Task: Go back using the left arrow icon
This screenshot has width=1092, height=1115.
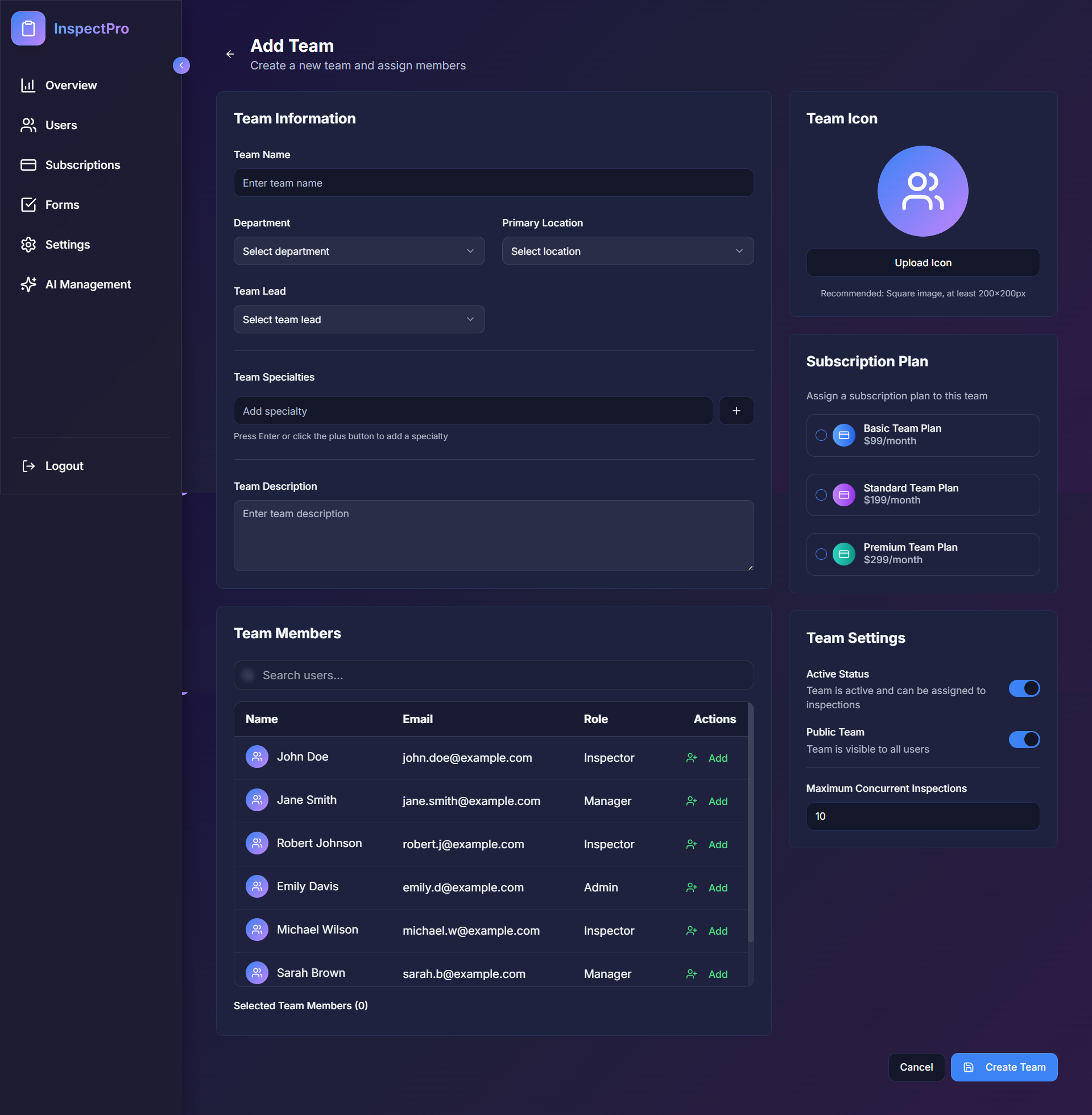Action: point(230,54)
